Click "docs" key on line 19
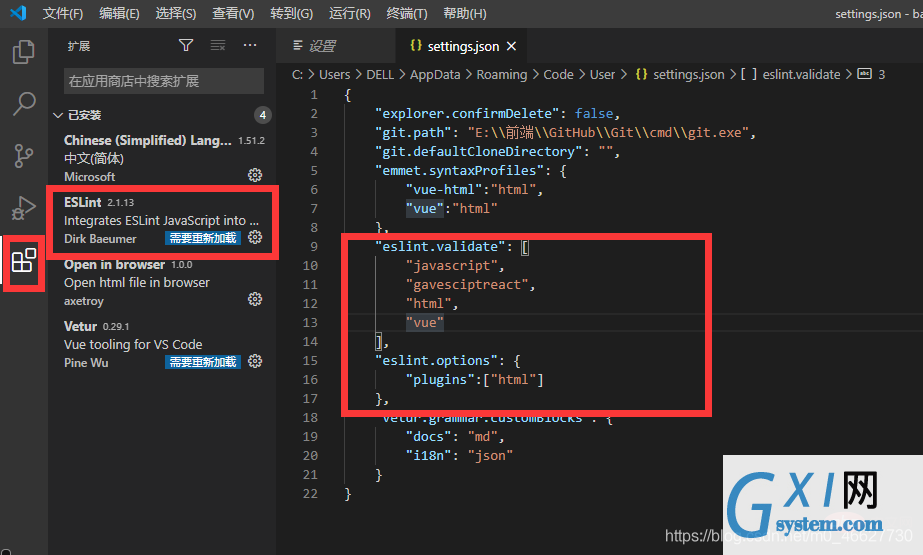The height and width of the screenshot is (555, 923). pyautogui.click(x=429, y=436)
